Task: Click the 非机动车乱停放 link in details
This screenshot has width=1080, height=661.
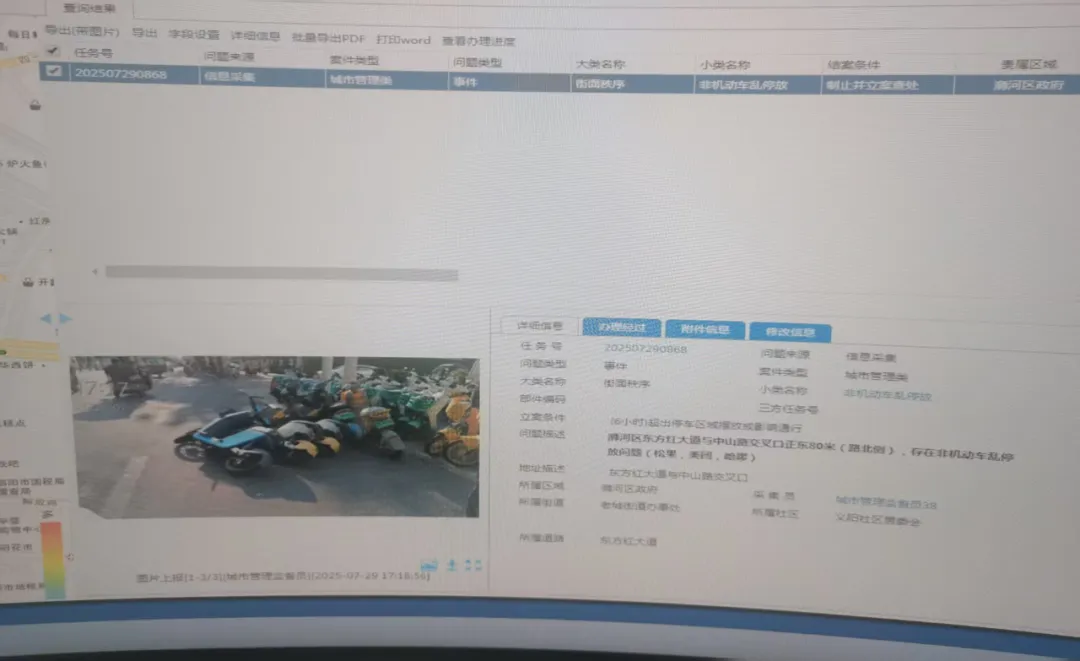Action: click(888, 395)
